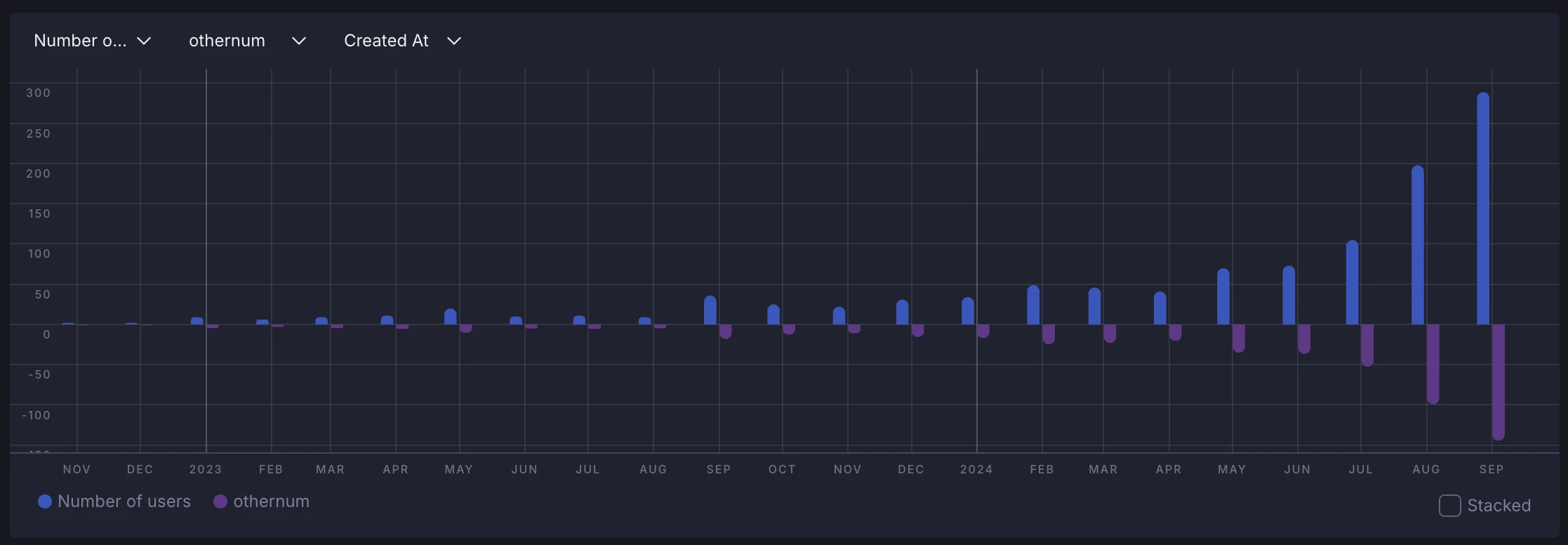The image size is (1568, 545).
Task: Toggle othernum series via legend label
Action: (x=271, y=501)
